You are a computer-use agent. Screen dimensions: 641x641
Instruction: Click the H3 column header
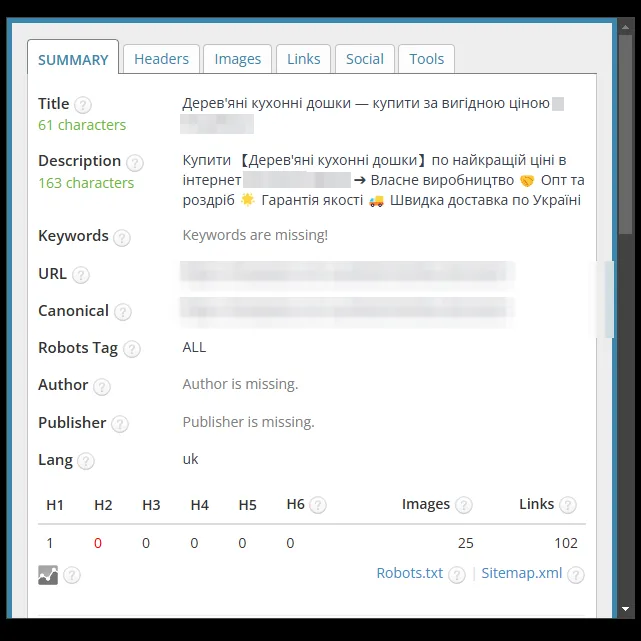(x=151, y=505)
